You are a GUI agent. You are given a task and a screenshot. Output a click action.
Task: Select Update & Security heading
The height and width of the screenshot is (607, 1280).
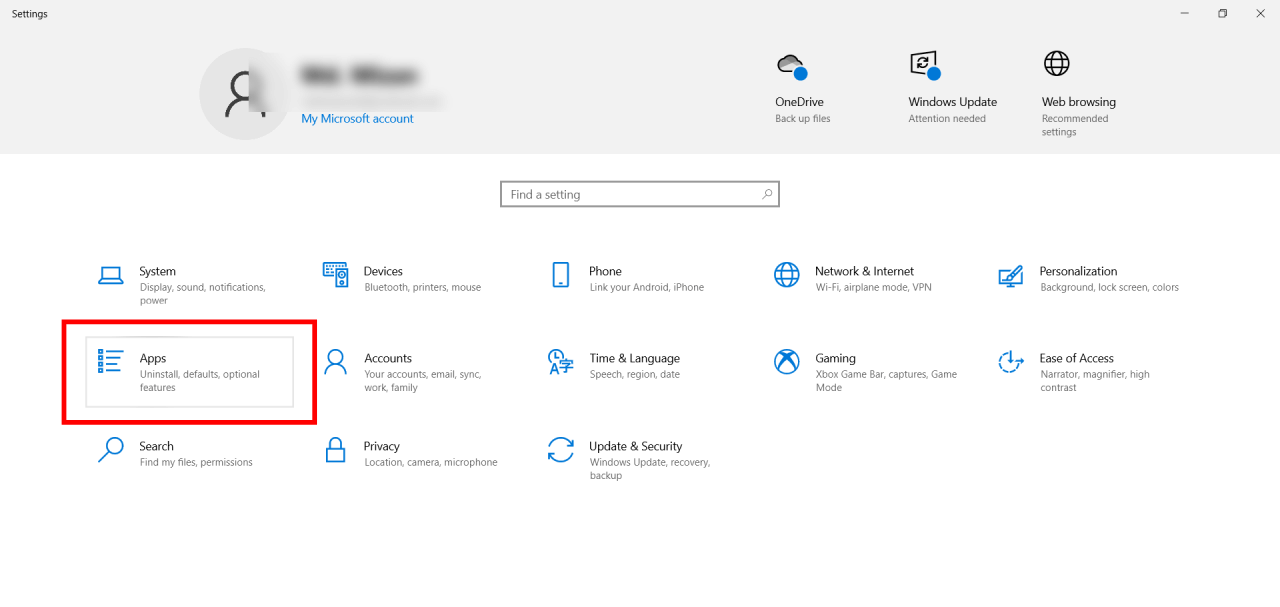click(x=635, y=446)
